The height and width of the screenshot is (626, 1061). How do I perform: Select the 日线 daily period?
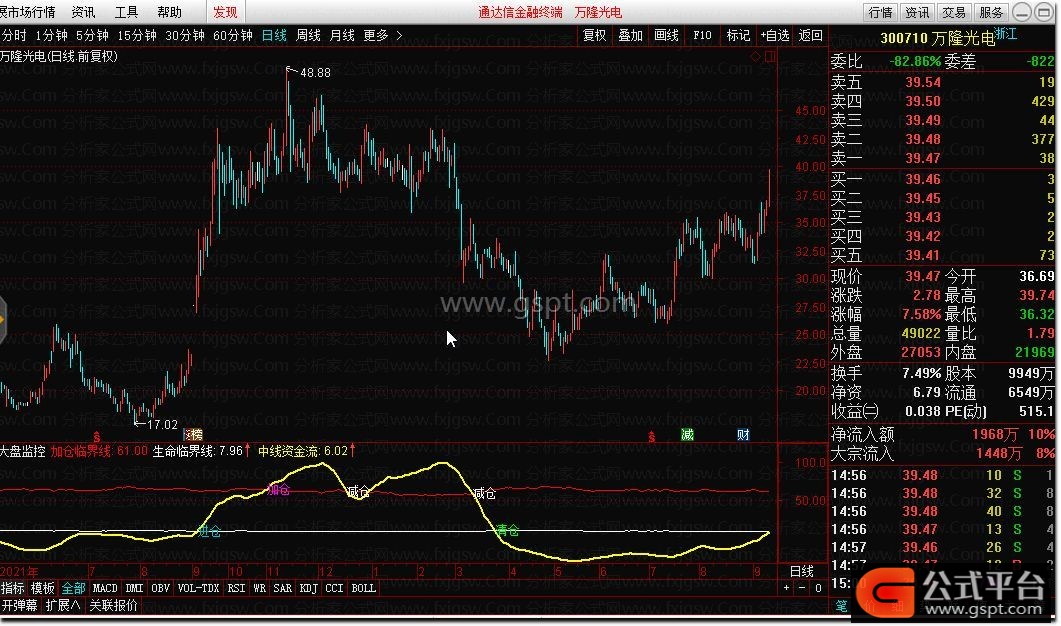coord(274,35)
